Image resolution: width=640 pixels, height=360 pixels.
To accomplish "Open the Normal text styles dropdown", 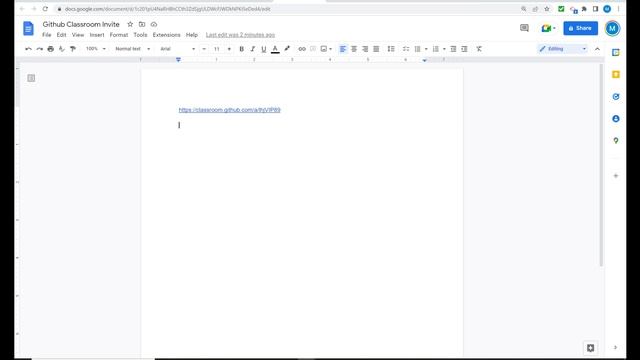I will [x=133, y=49].
